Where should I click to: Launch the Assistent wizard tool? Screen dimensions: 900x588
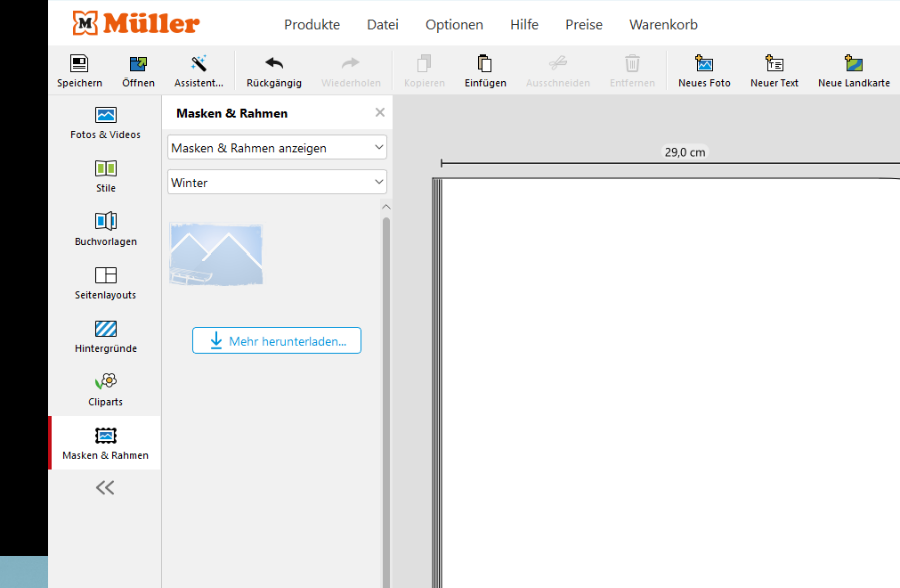pyautogui.click(x=199, y=71)
